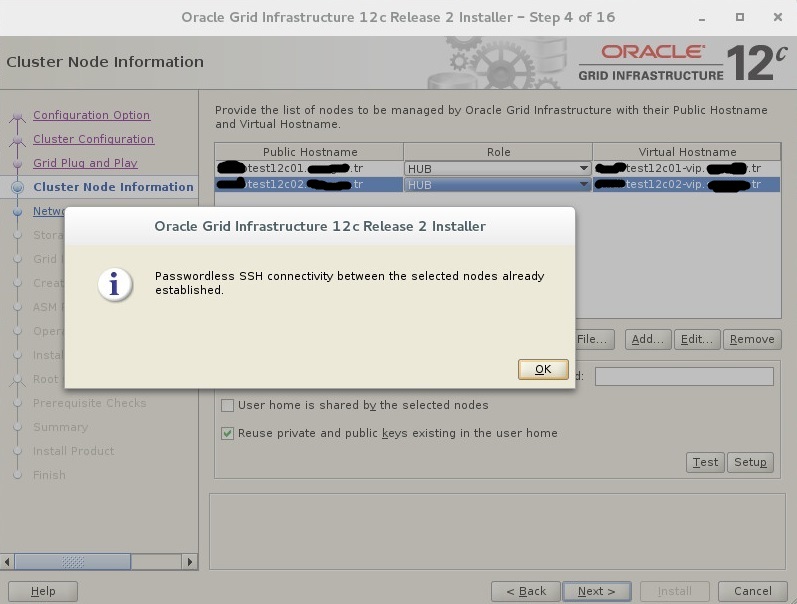Open the Configuration Option step link
This screenshot has width=797, height=604.
[x=91, y=115]
